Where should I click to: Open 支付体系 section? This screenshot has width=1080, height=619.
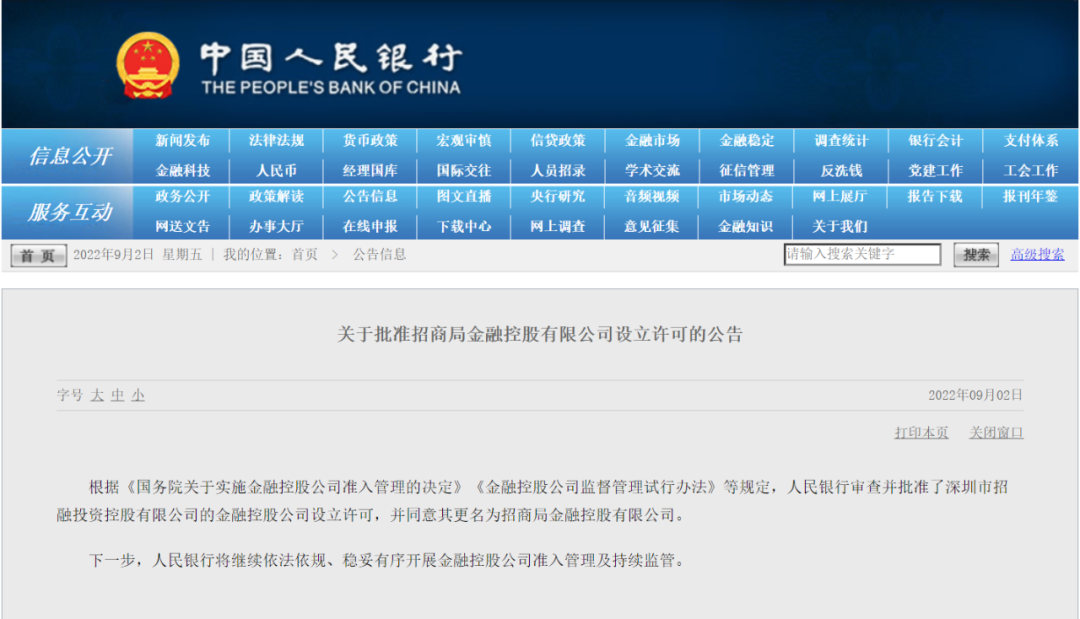pyautogui.click(x=1030, y=140)
